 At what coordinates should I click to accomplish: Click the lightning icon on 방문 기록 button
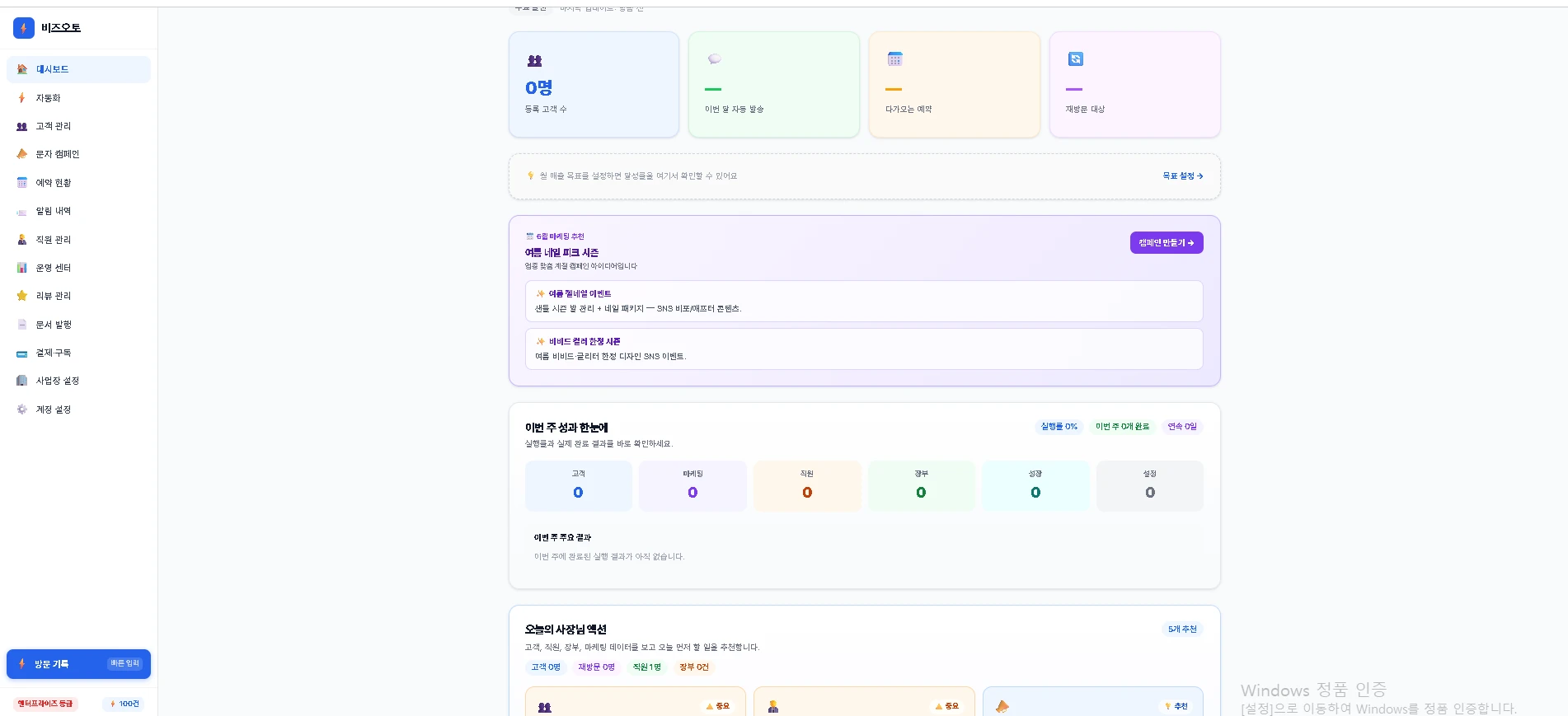click(22, 663)
